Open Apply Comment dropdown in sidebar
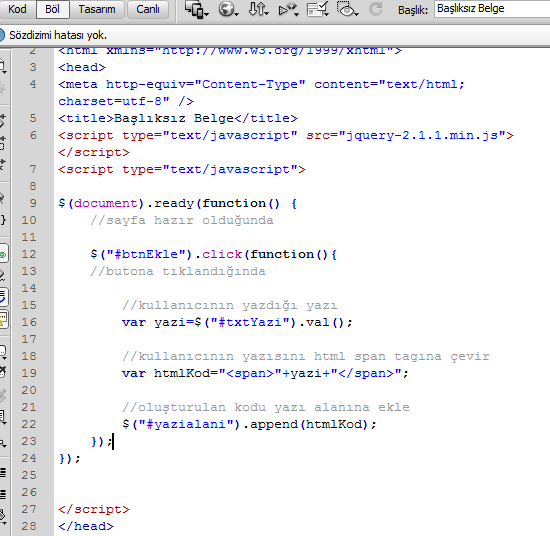 [3, 352]
